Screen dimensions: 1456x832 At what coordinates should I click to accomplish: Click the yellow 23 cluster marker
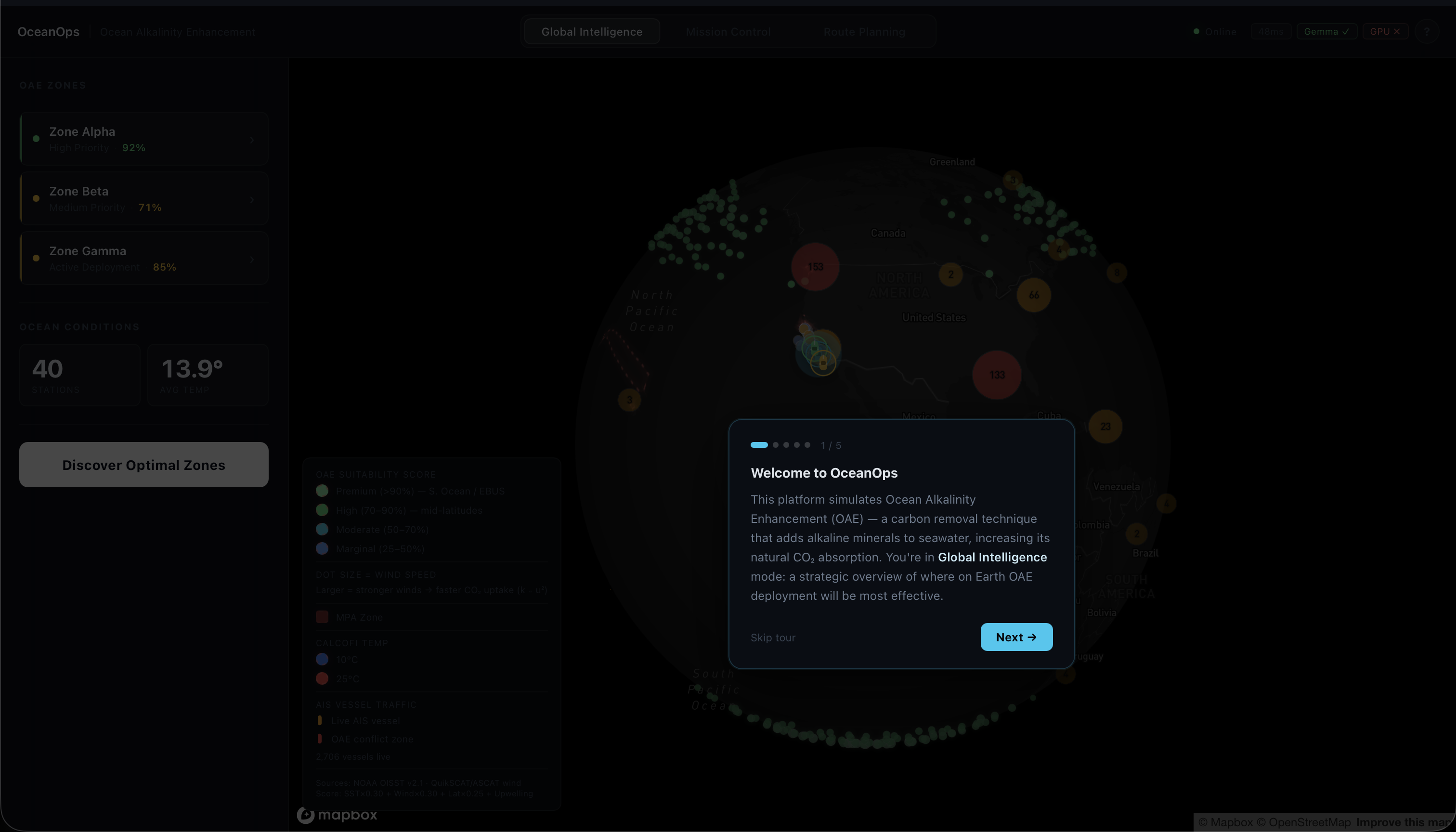[1105, 426]
